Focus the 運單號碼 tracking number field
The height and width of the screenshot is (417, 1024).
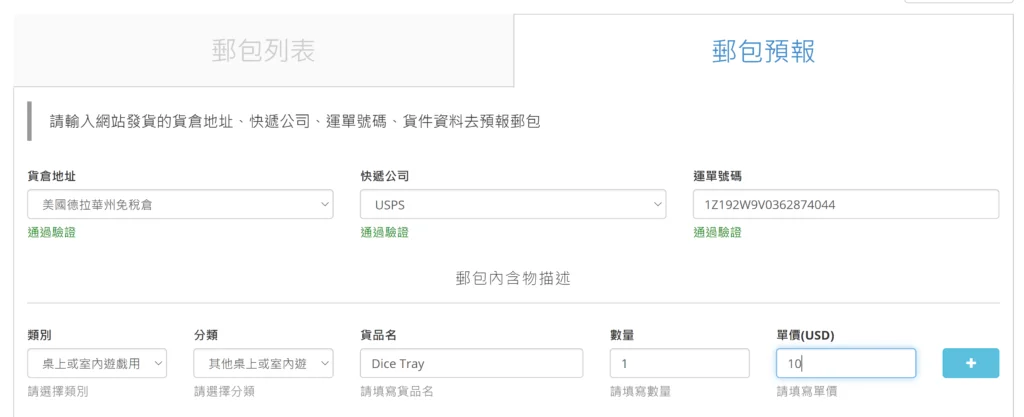(846, 204)
